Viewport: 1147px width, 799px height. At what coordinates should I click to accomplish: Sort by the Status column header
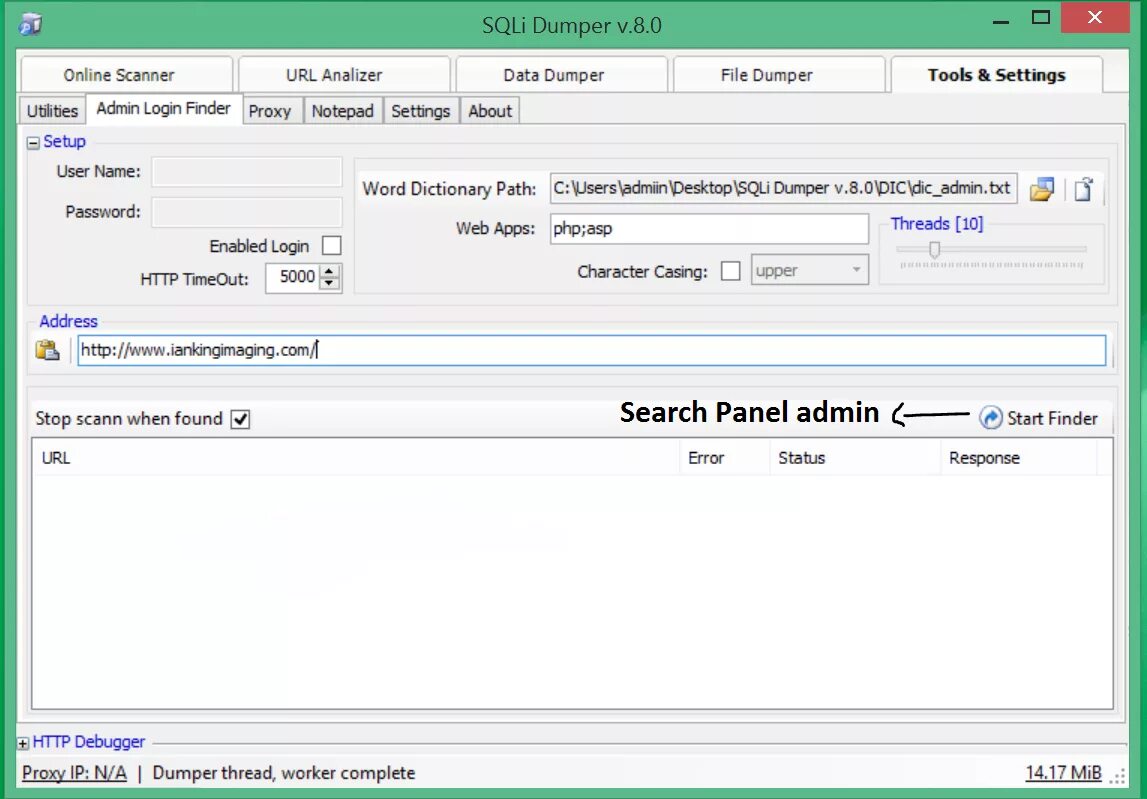[x=854, y=458]
